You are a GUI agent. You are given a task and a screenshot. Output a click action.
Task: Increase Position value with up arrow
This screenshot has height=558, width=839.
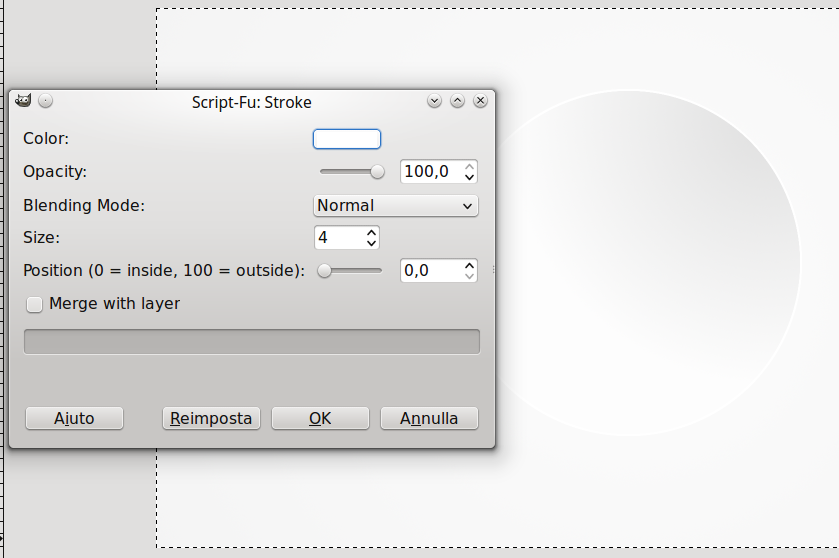tap(469, 265)
